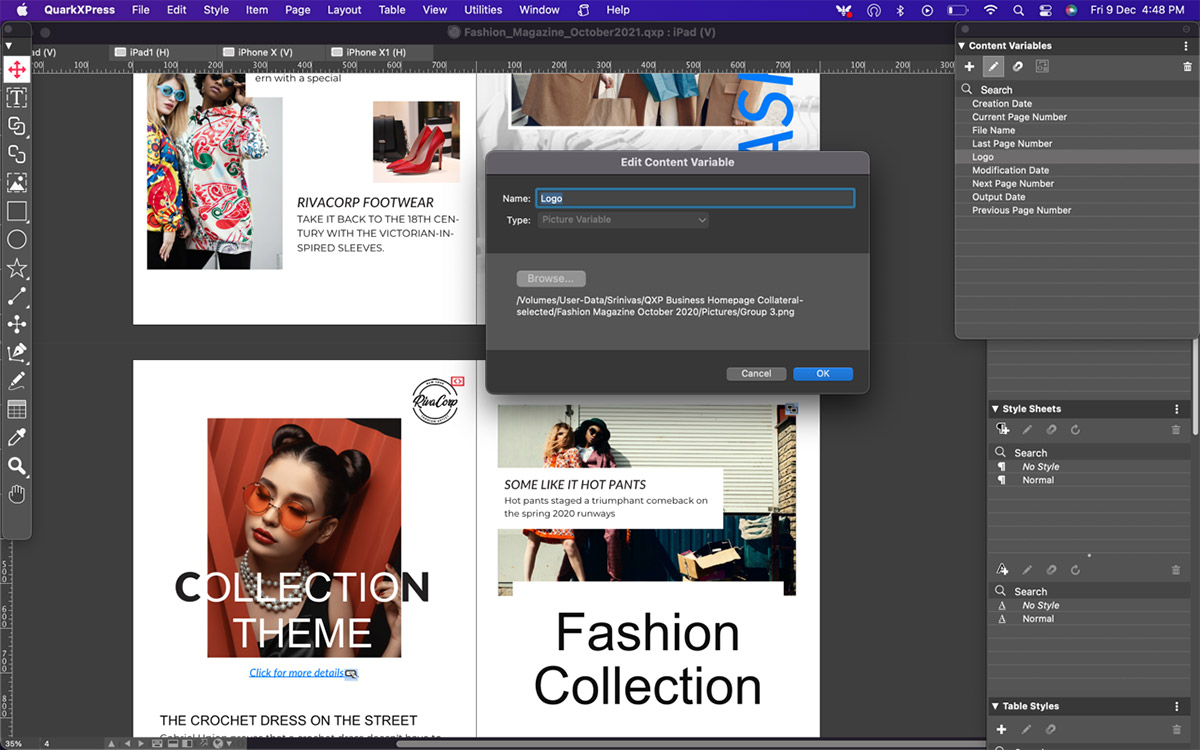Viewport: 1200px width, 750px height.
Task: Collapse the Style Sheets panel
Action: [x=995, y=409]
